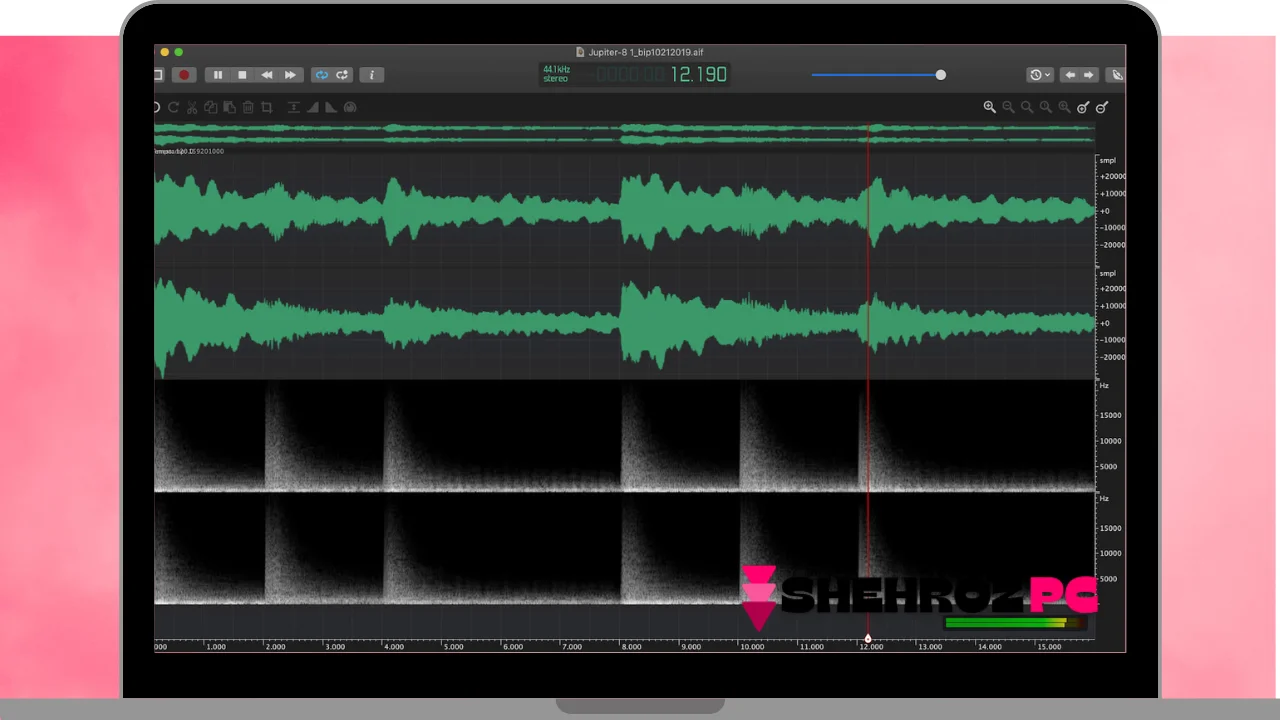This screenshot has height=720, width=1280.
Task: Paste audio with the clipboard icon
Action: pyautogui.click(x=229, y=107)
